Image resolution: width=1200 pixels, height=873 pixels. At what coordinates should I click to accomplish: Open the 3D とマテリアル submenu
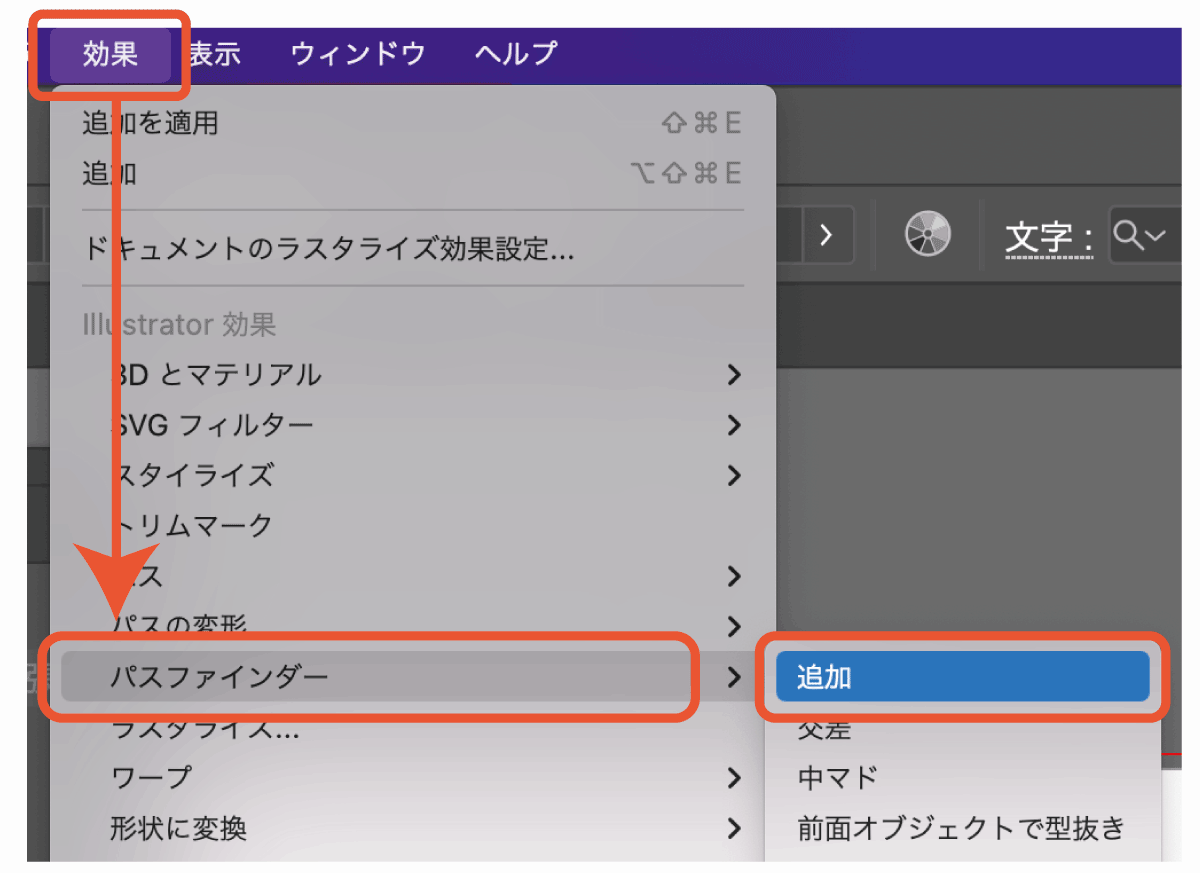click(412, 375)
